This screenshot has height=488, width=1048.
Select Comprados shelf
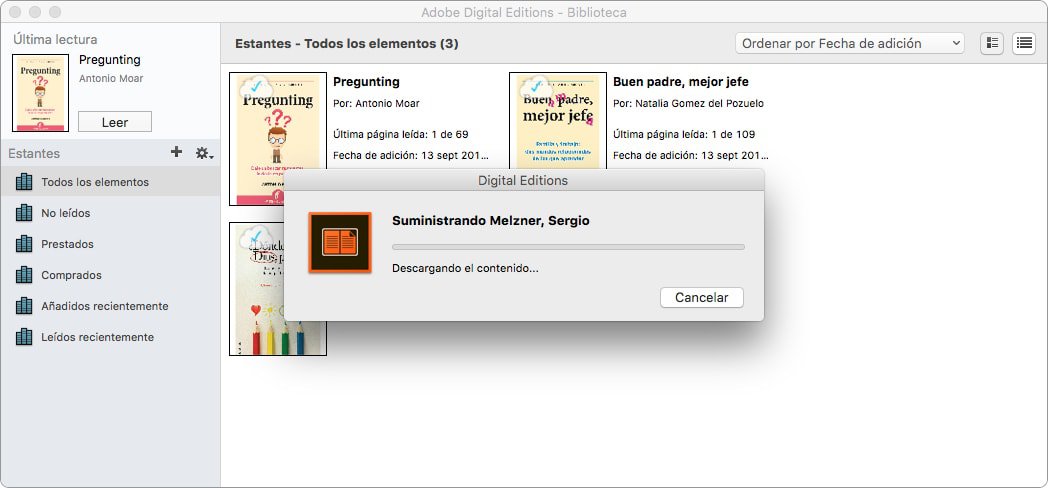pos(110,275)
